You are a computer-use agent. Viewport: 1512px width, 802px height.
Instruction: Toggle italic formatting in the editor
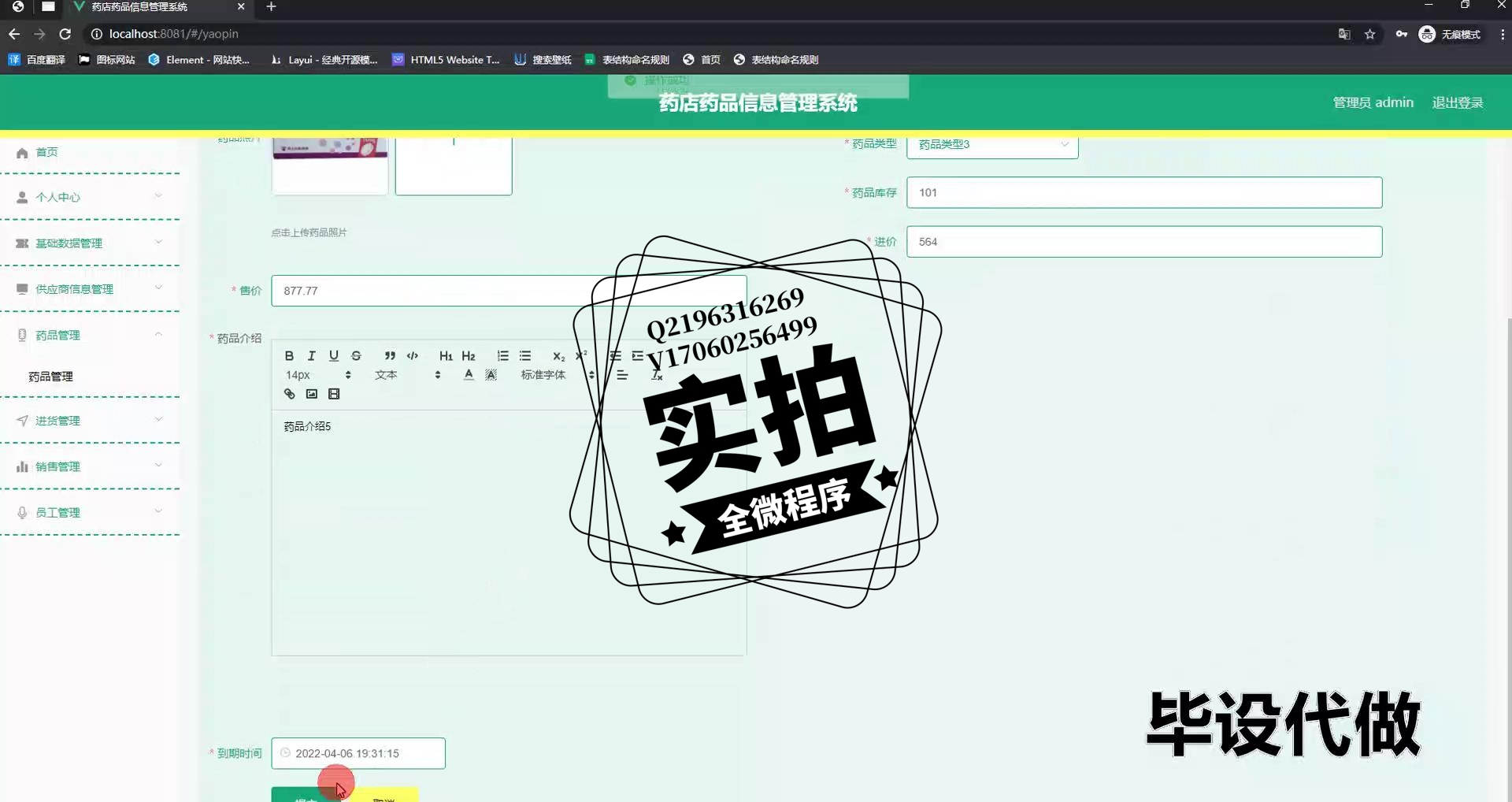click(x=311, y=356)
